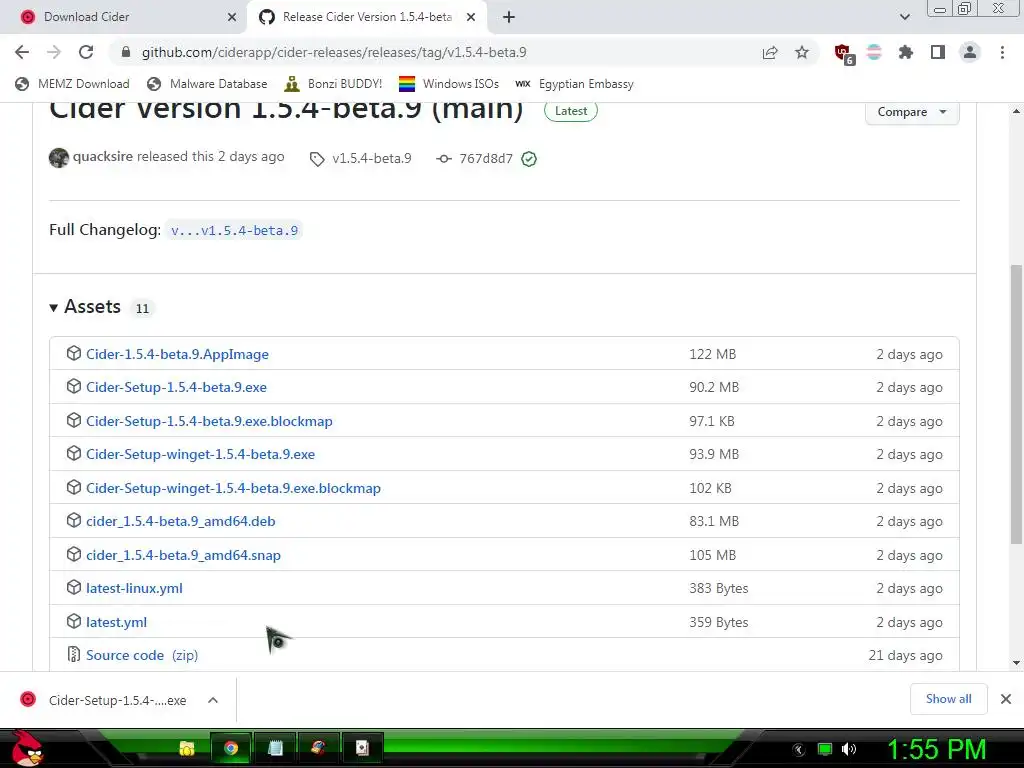Download cider_1.5.4-beta.9_amd64.deb

(x=181, y=521)
